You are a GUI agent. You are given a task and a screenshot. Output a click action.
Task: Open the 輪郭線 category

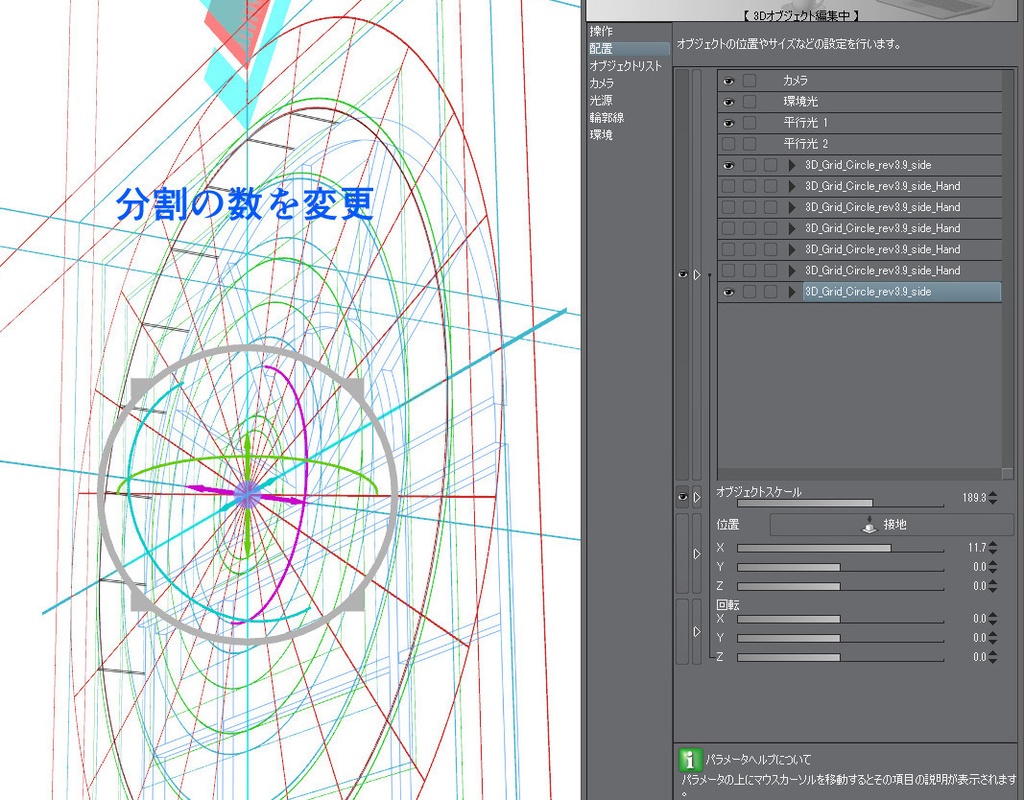[605, 118]
